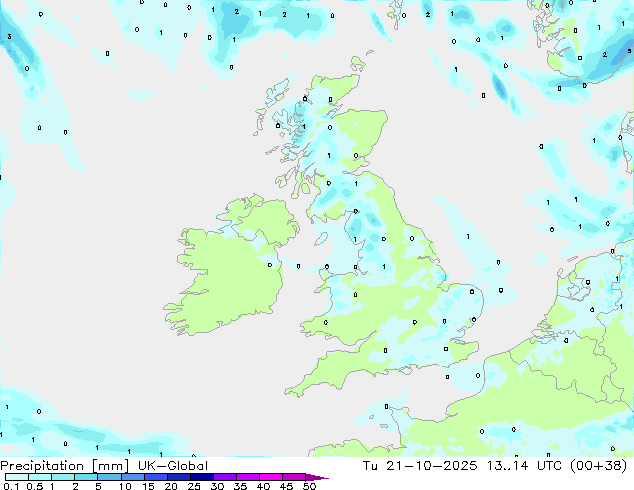Pick the 1–2 mm legend color box
Screen dimensions: 634x490
[x=63, y=477]
